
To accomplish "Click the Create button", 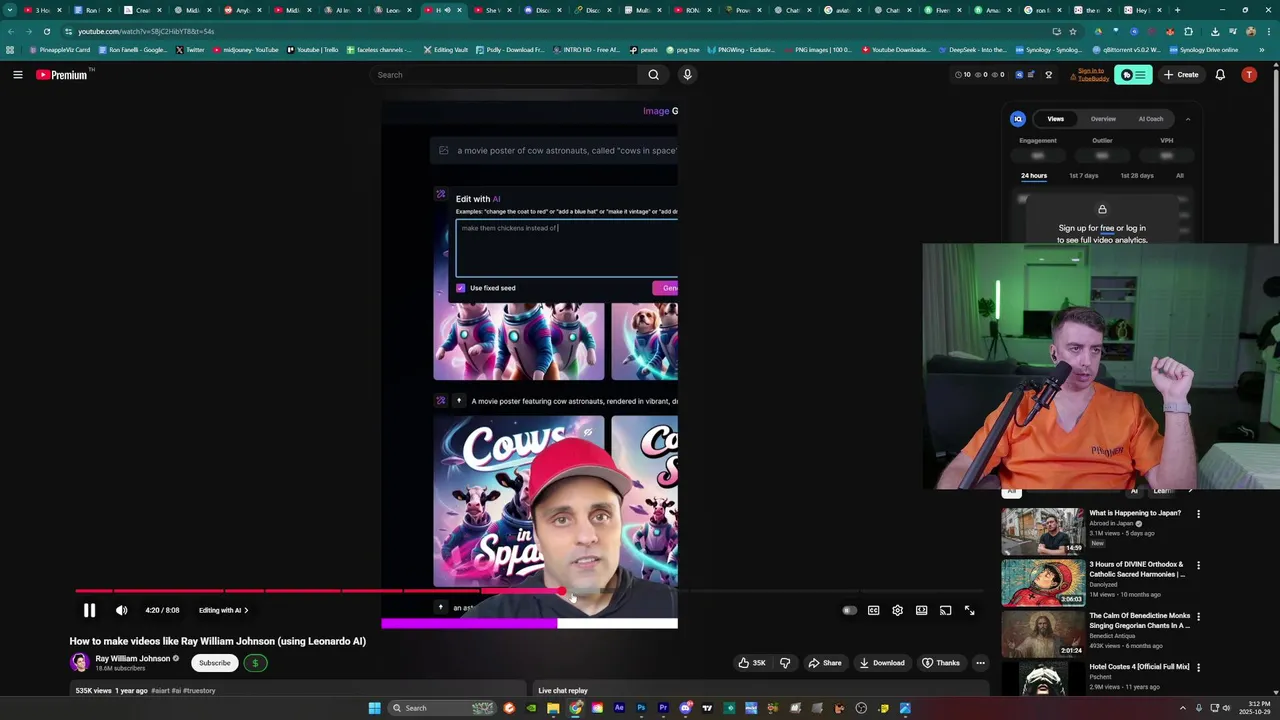I will (1180, 74).
